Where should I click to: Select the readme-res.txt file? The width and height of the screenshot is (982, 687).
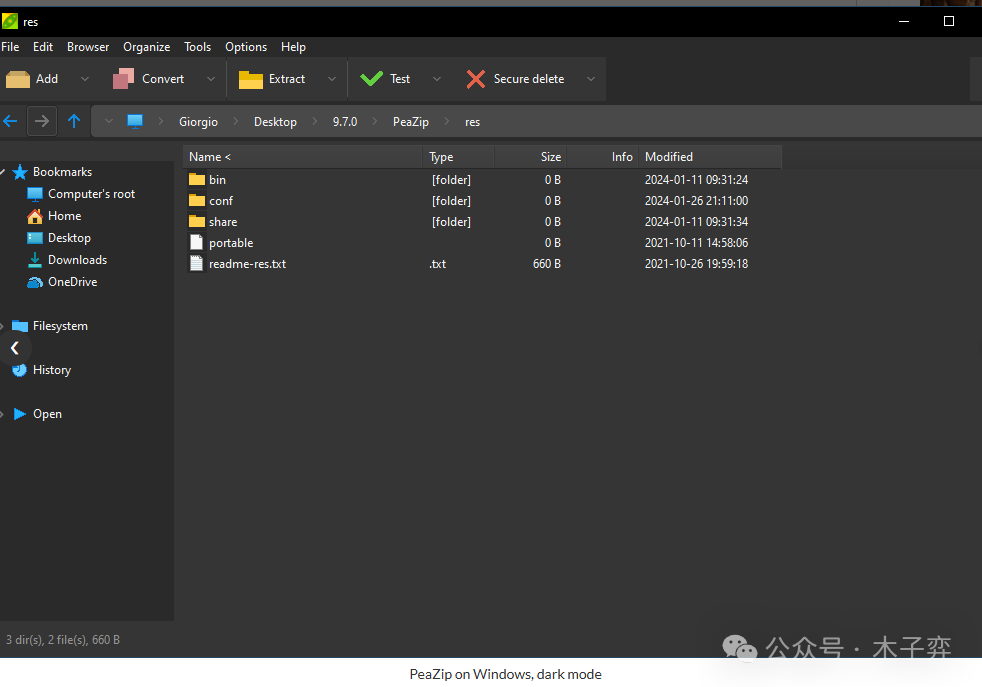coord(247,264)
